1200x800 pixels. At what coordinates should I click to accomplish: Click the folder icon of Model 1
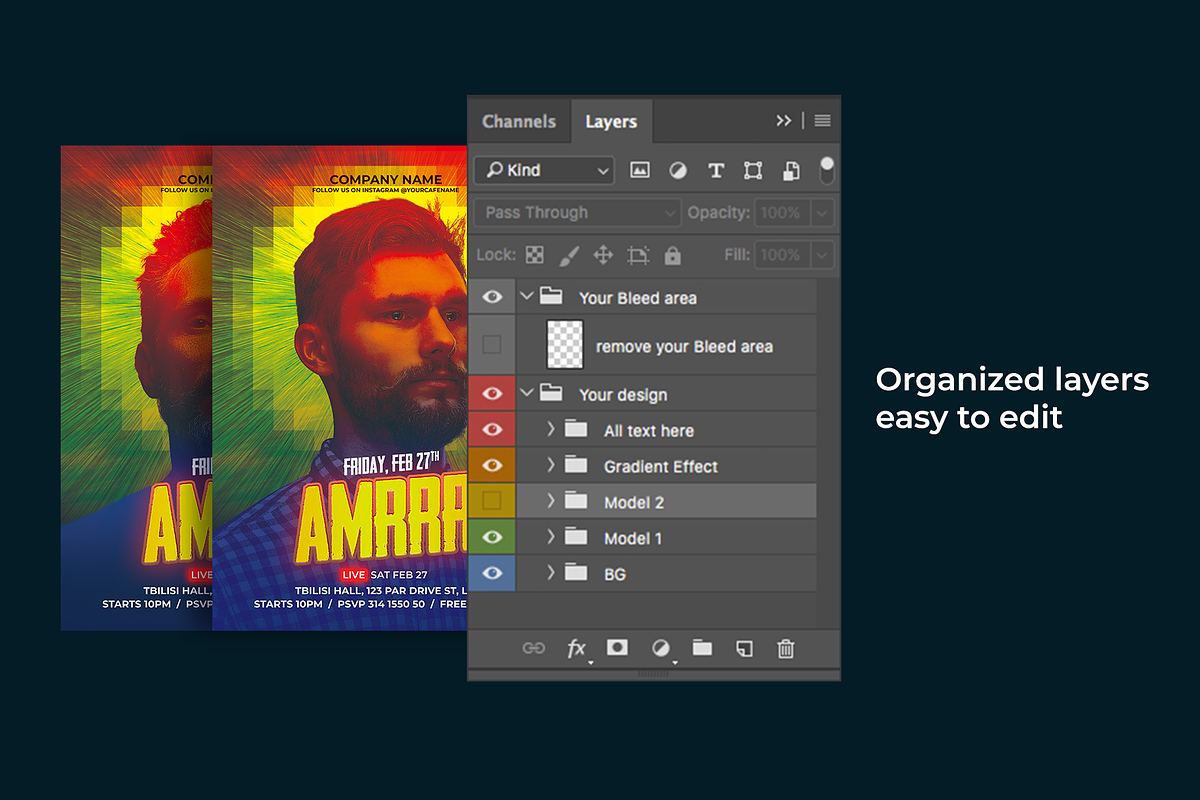576,538
